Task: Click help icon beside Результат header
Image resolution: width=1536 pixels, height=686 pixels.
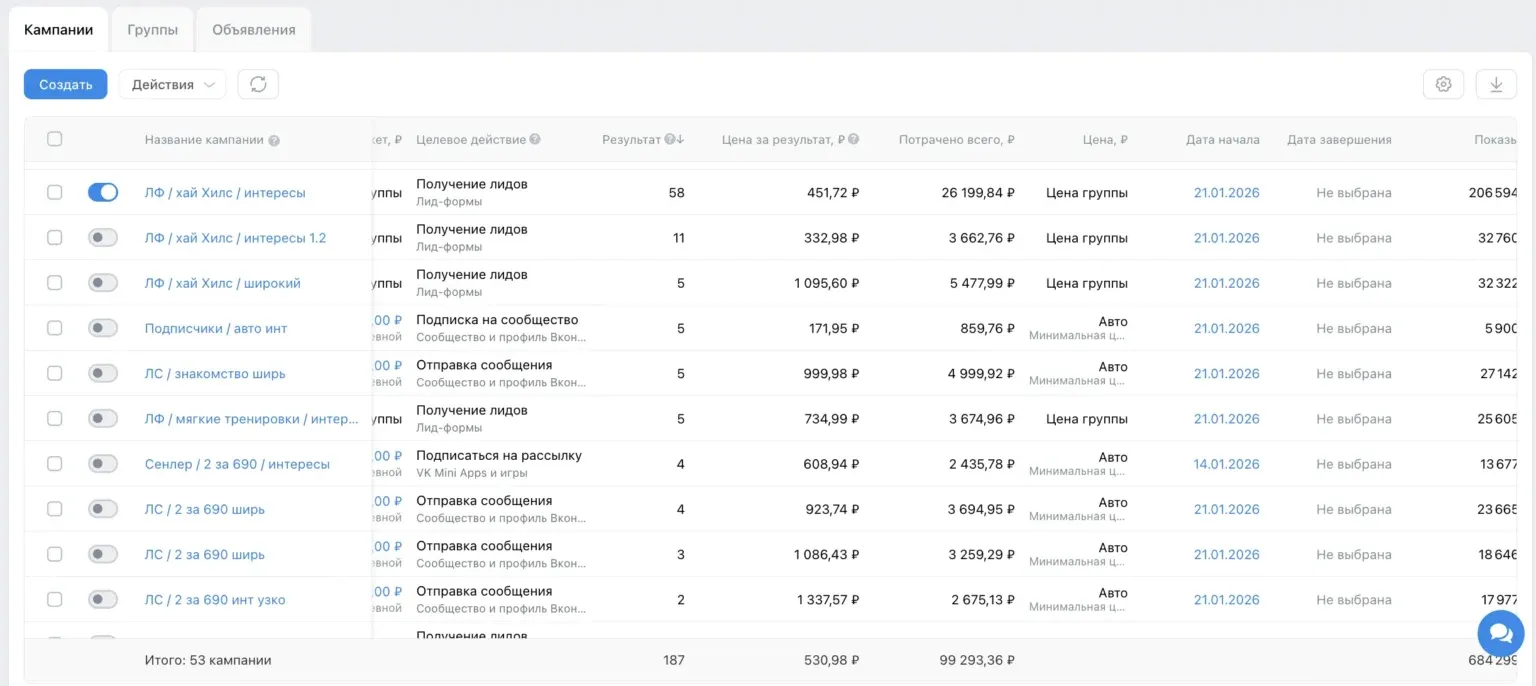Action: [670, 140]
